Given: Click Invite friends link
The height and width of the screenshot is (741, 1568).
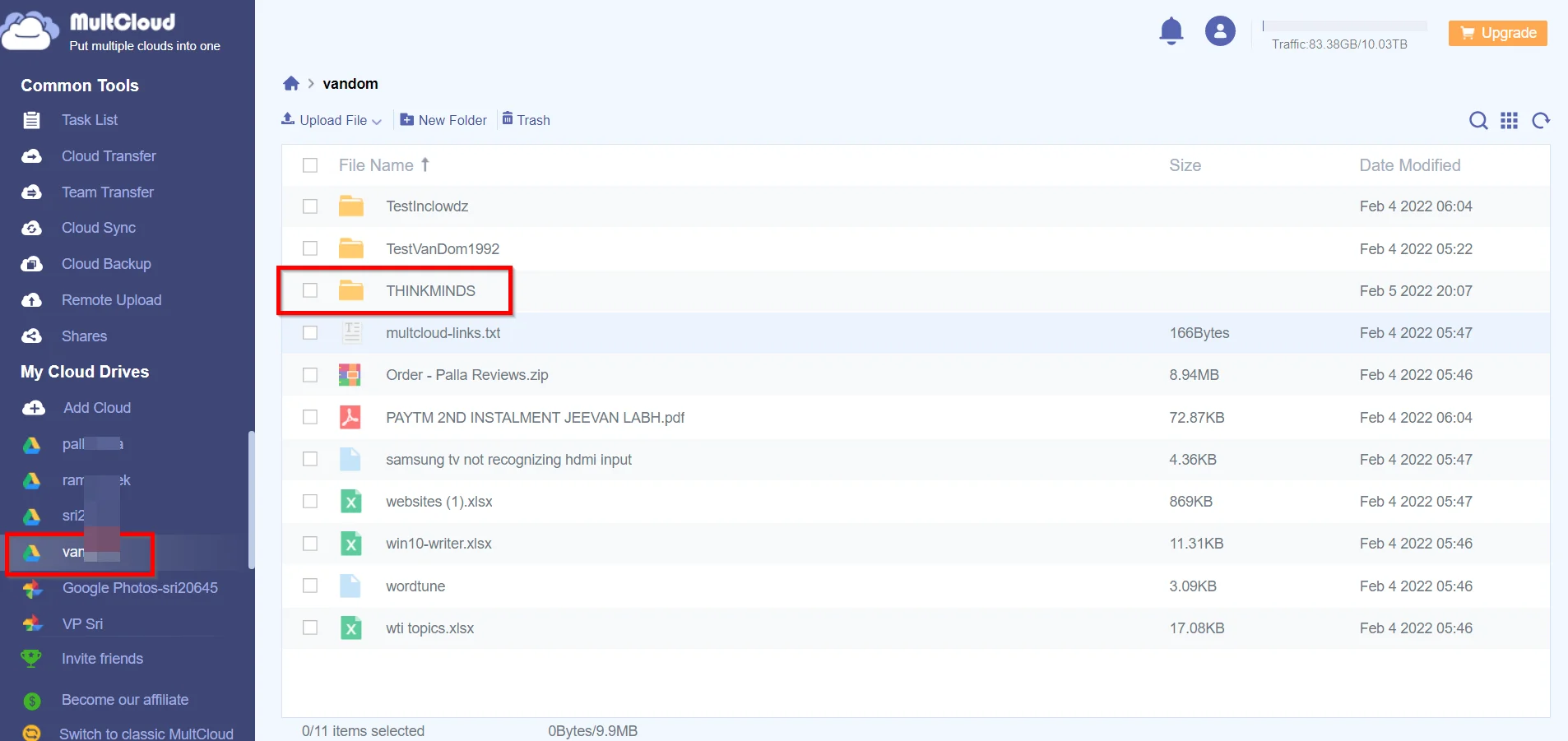Looking at the screenshot, I should coord(102,659).
